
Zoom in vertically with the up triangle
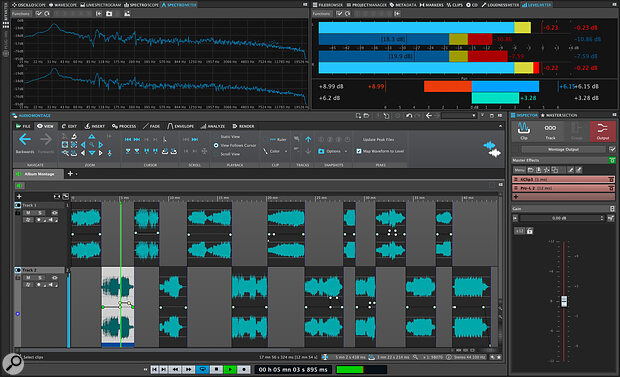92,136
